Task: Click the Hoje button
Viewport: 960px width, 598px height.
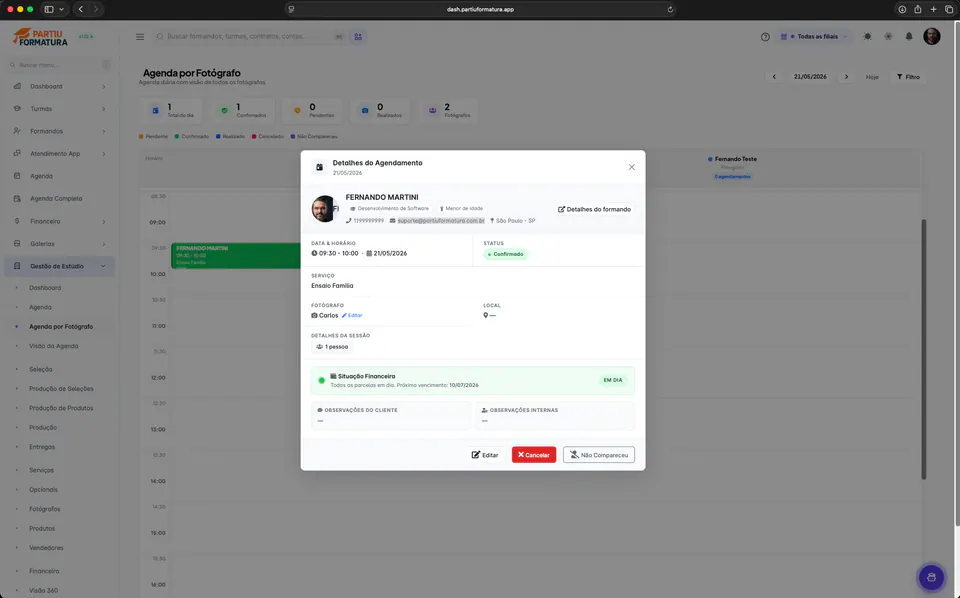Action: pyautogui.click(x=872, y=77)
